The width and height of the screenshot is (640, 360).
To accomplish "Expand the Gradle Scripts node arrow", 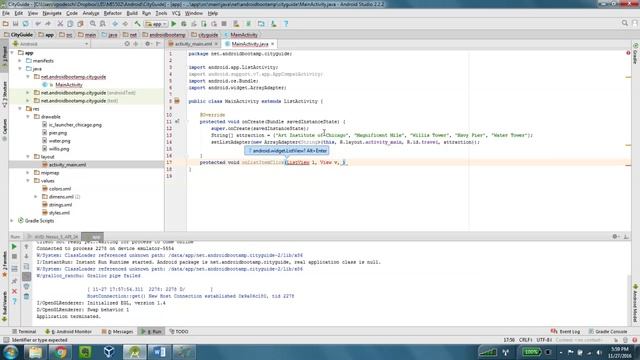I will click(12, 221).
